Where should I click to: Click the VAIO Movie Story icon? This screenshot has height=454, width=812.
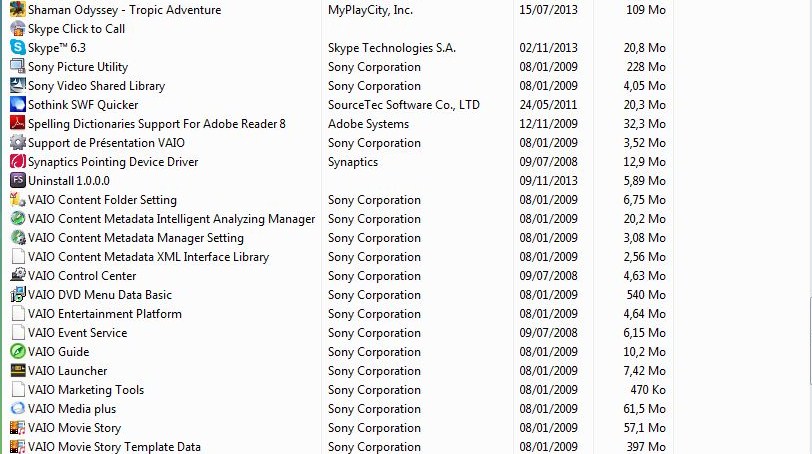click(18, 428)
